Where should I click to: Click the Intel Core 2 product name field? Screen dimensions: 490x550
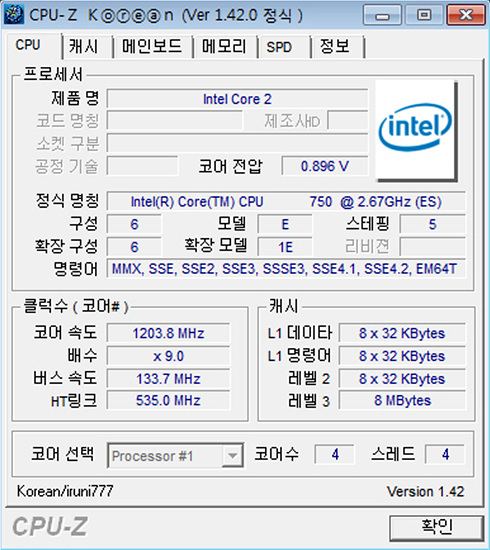[x=237, y=99]
